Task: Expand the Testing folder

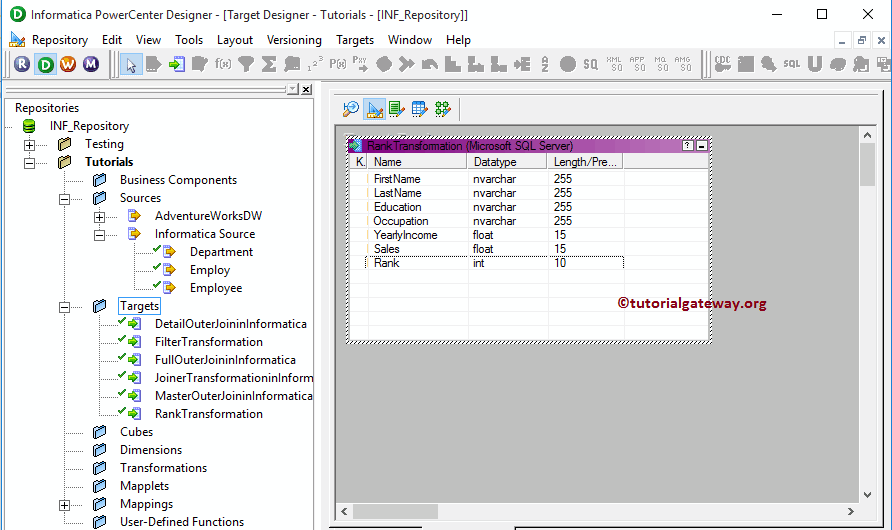Action: 30,145
